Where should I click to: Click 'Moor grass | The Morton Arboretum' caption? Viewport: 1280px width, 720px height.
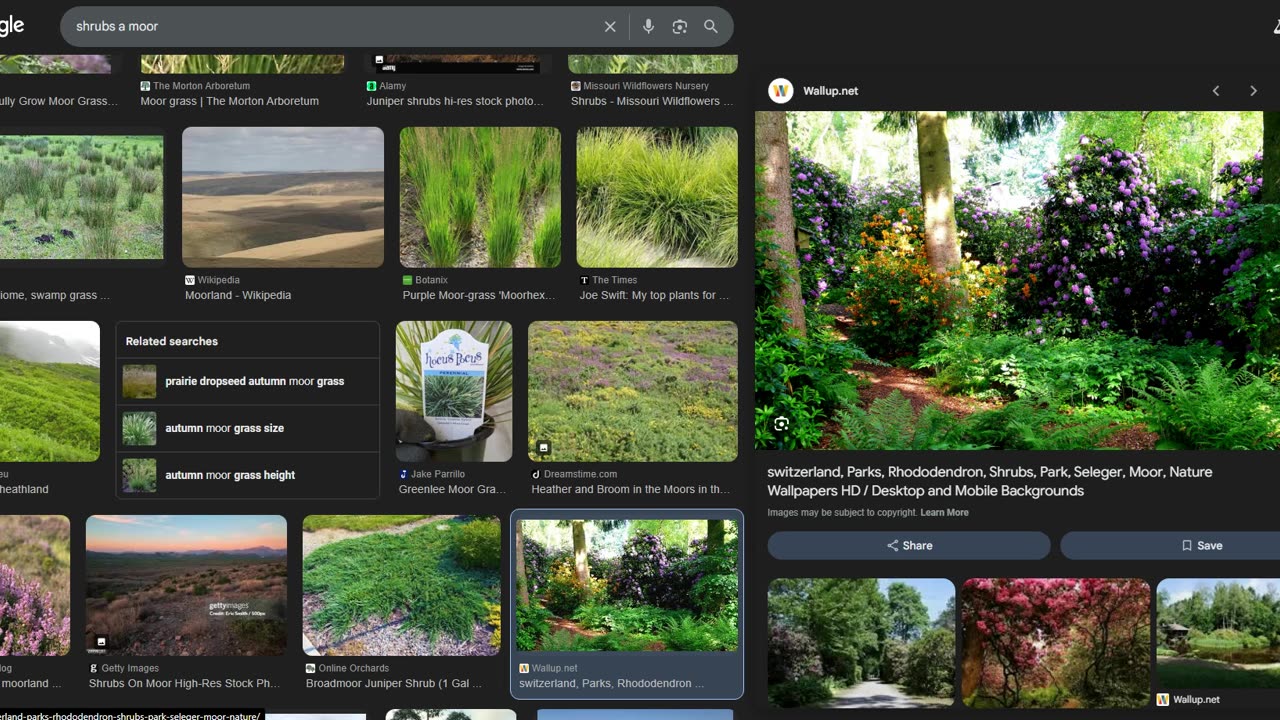[230, 101]
